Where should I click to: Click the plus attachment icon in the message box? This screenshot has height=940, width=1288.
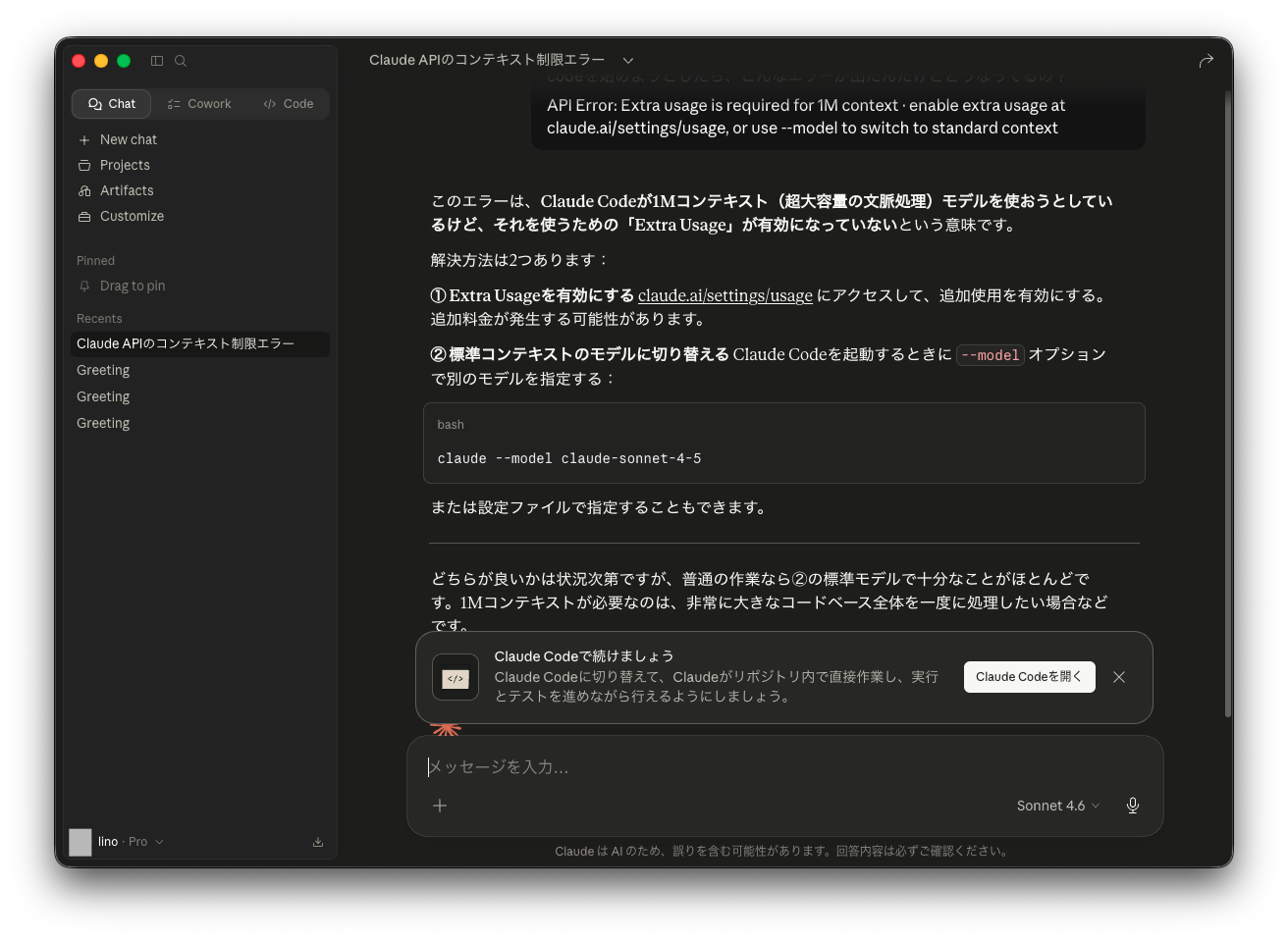point(440,806)
